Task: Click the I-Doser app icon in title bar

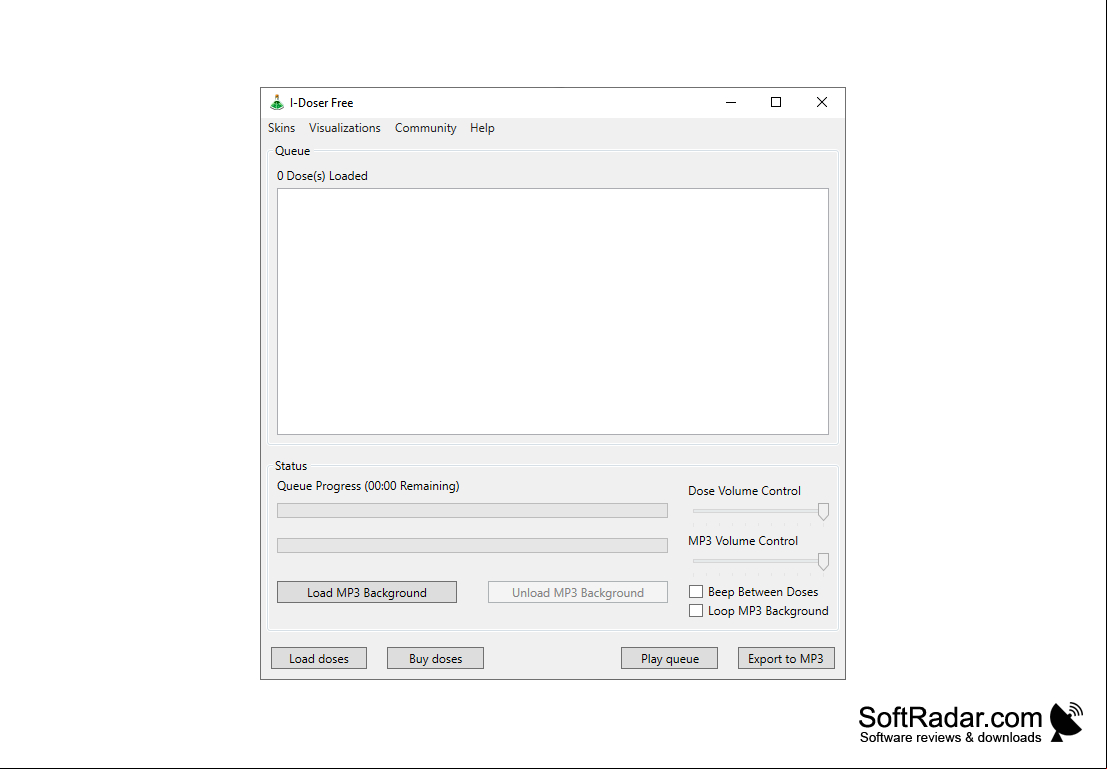Action: click(277, 102)
